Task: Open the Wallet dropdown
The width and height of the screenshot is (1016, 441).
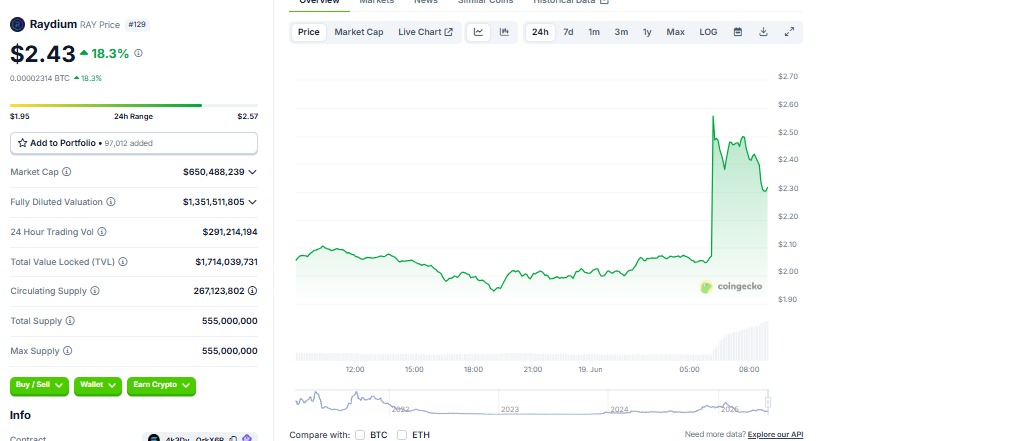Action: pyautogui.click(x=97, y=385)
